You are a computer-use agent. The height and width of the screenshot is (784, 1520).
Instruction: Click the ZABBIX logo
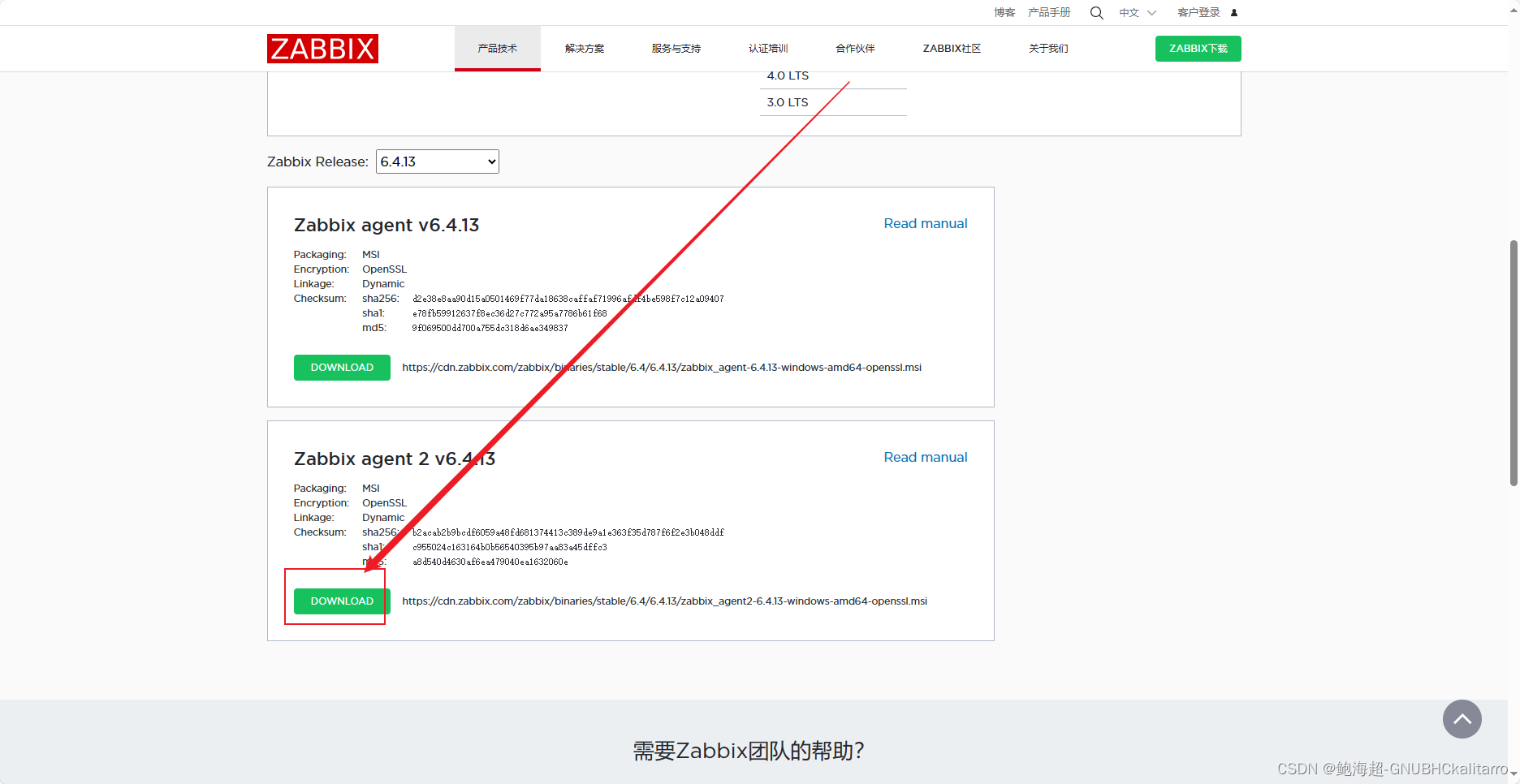coord(322,49)
